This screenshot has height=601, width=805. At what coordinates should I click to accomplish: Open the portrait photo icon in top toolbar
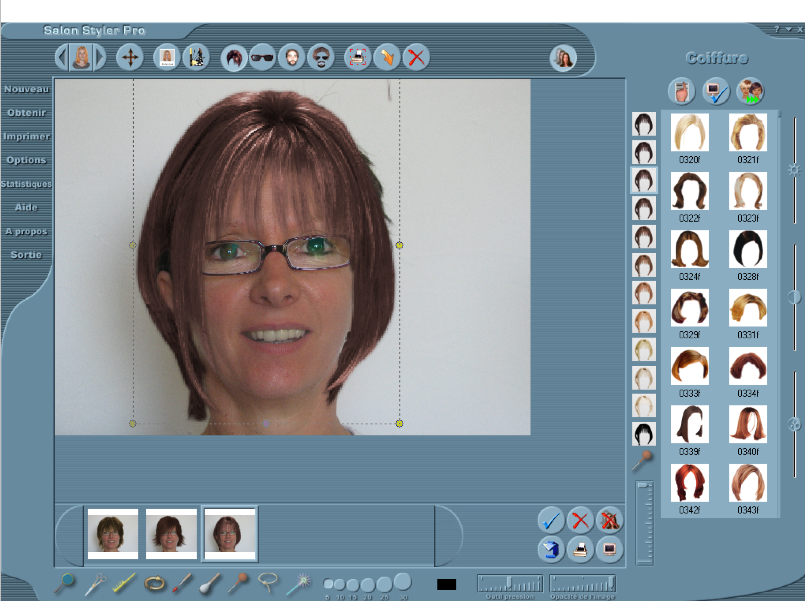[x=167, y=57]
